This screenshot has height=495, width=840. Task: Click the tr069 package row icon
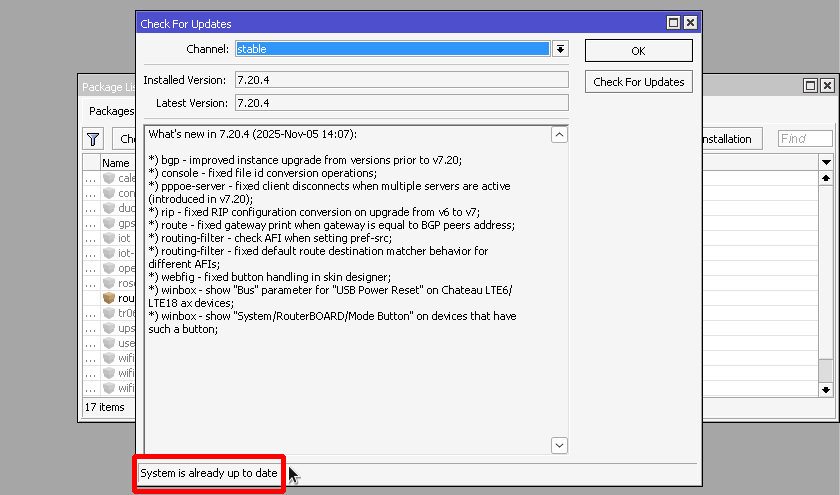(109, 313)
